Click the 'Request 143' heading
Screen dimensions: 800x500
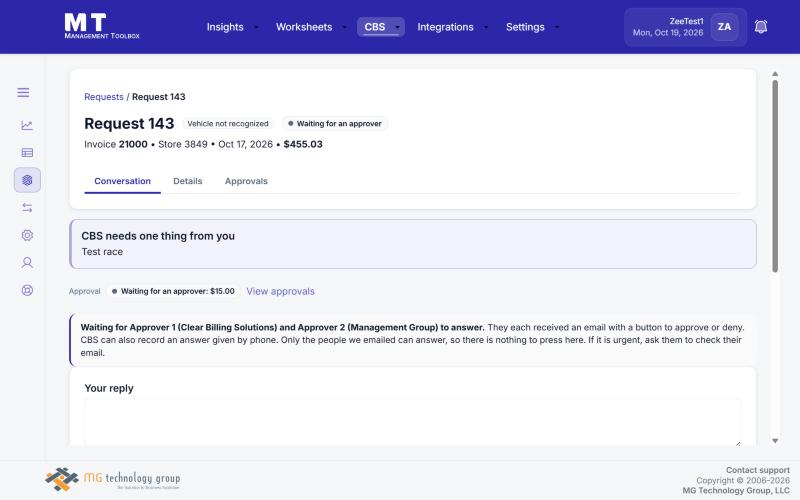coord(129,123)
